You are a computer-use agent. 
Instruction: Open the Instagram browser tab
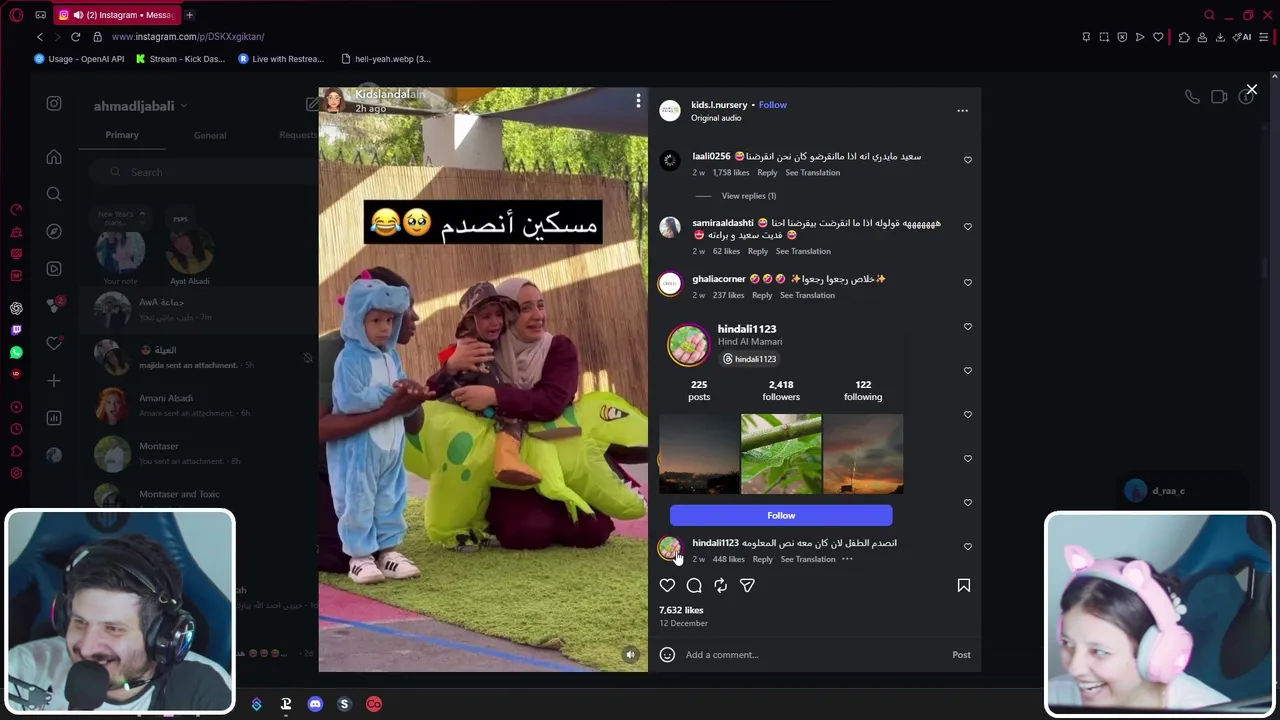click(x=115, y=15)
